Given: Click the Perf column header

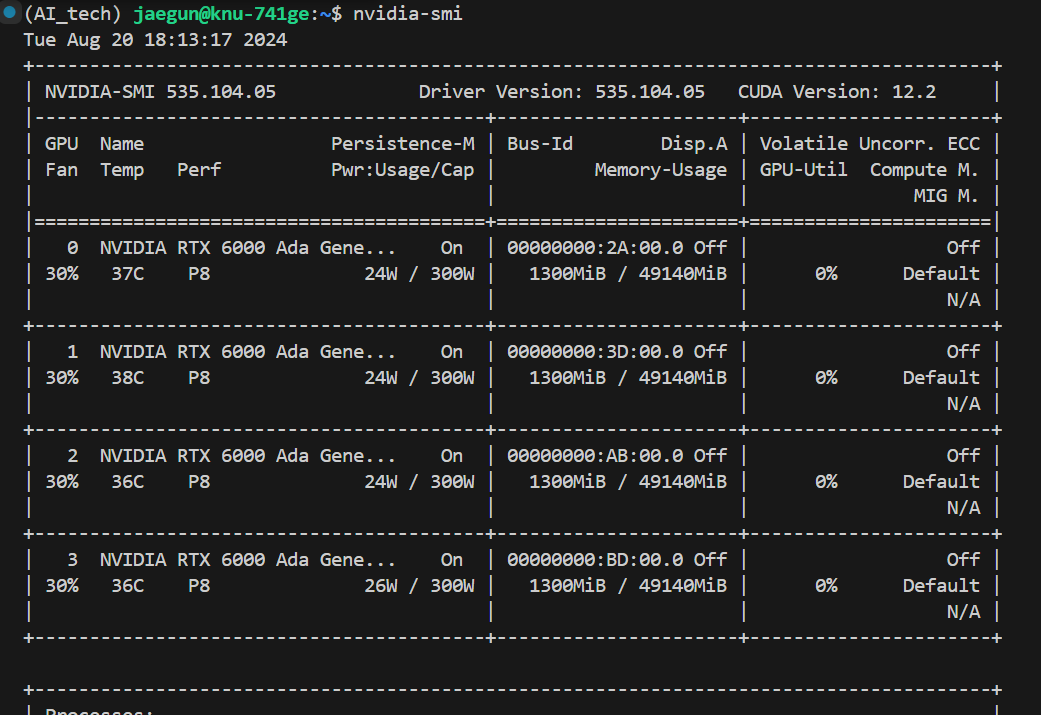Looking at the screenshot, I should point(199,170).
